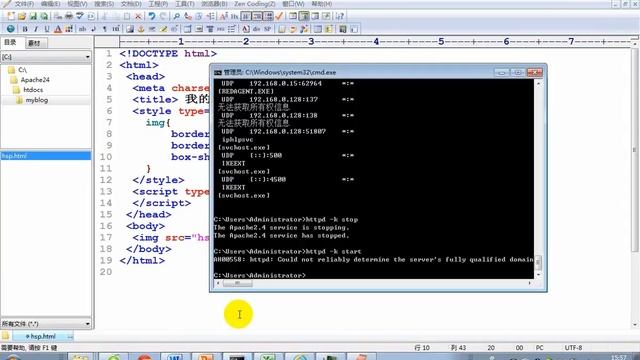Insert underline tag with U icon
This screenshot has height=360, width=640.
tap(47, 29)
